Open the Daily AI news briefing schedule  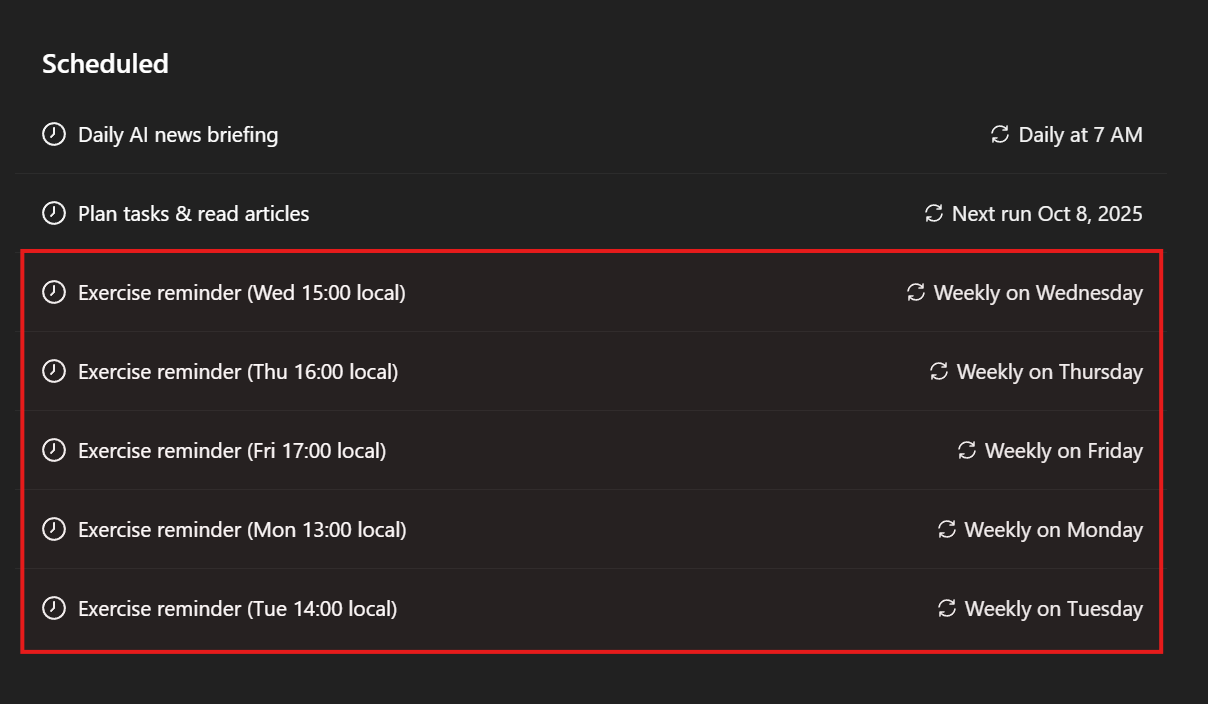178,134
